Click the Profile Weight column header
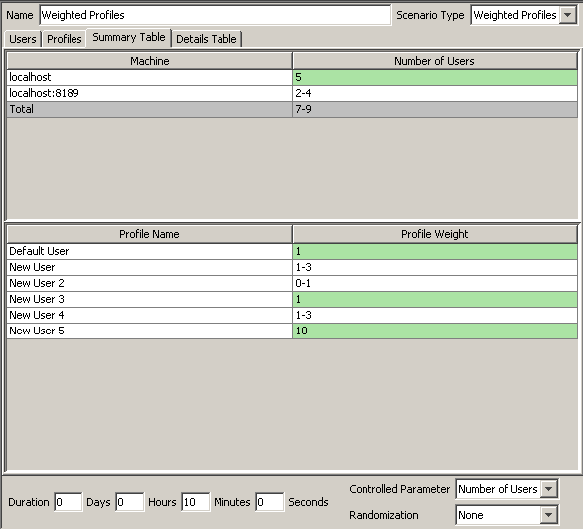 [434, 234]
